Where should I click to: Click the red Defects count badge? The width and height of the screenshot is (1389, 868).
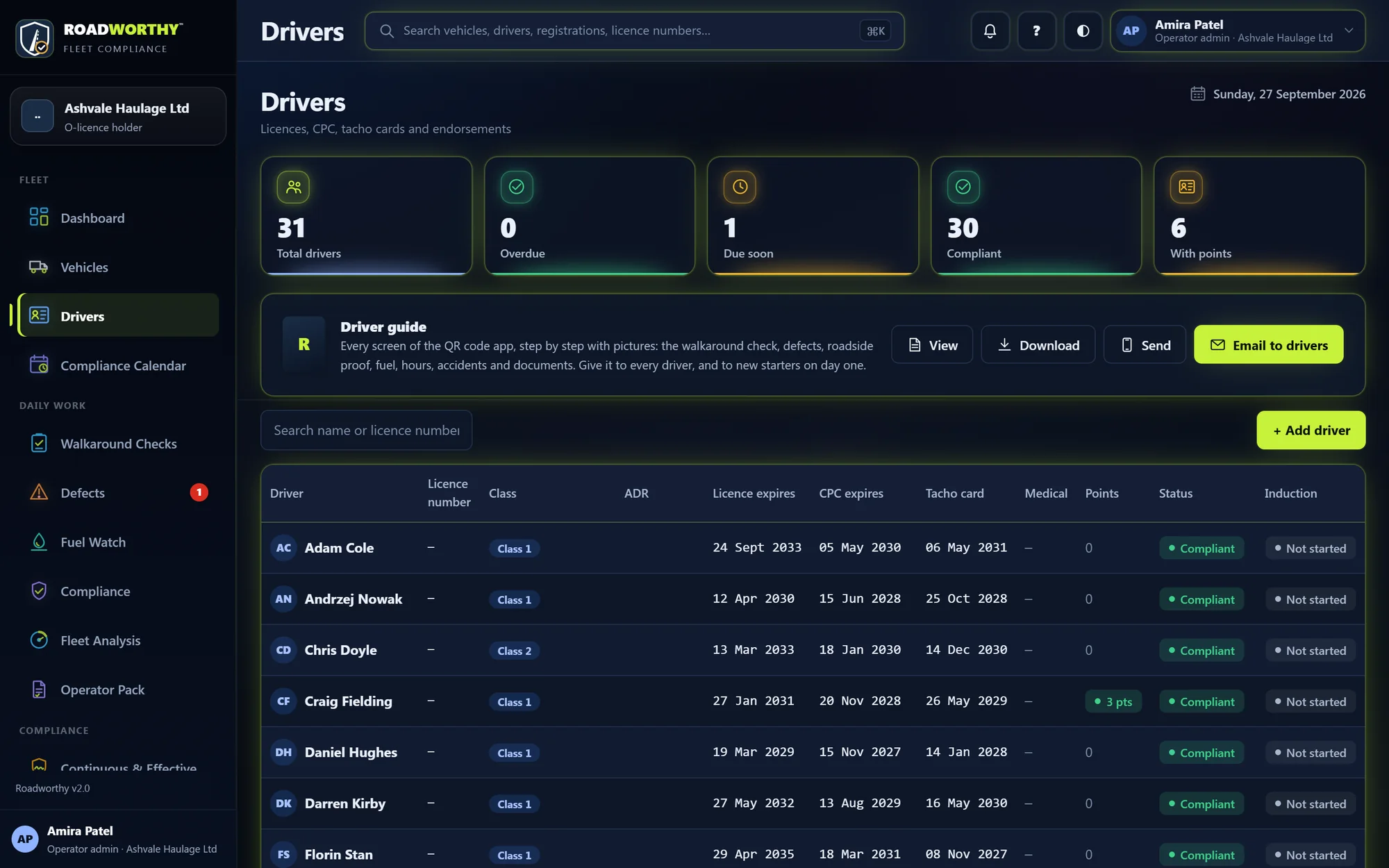pyautogui.click(x=199, y=492)
